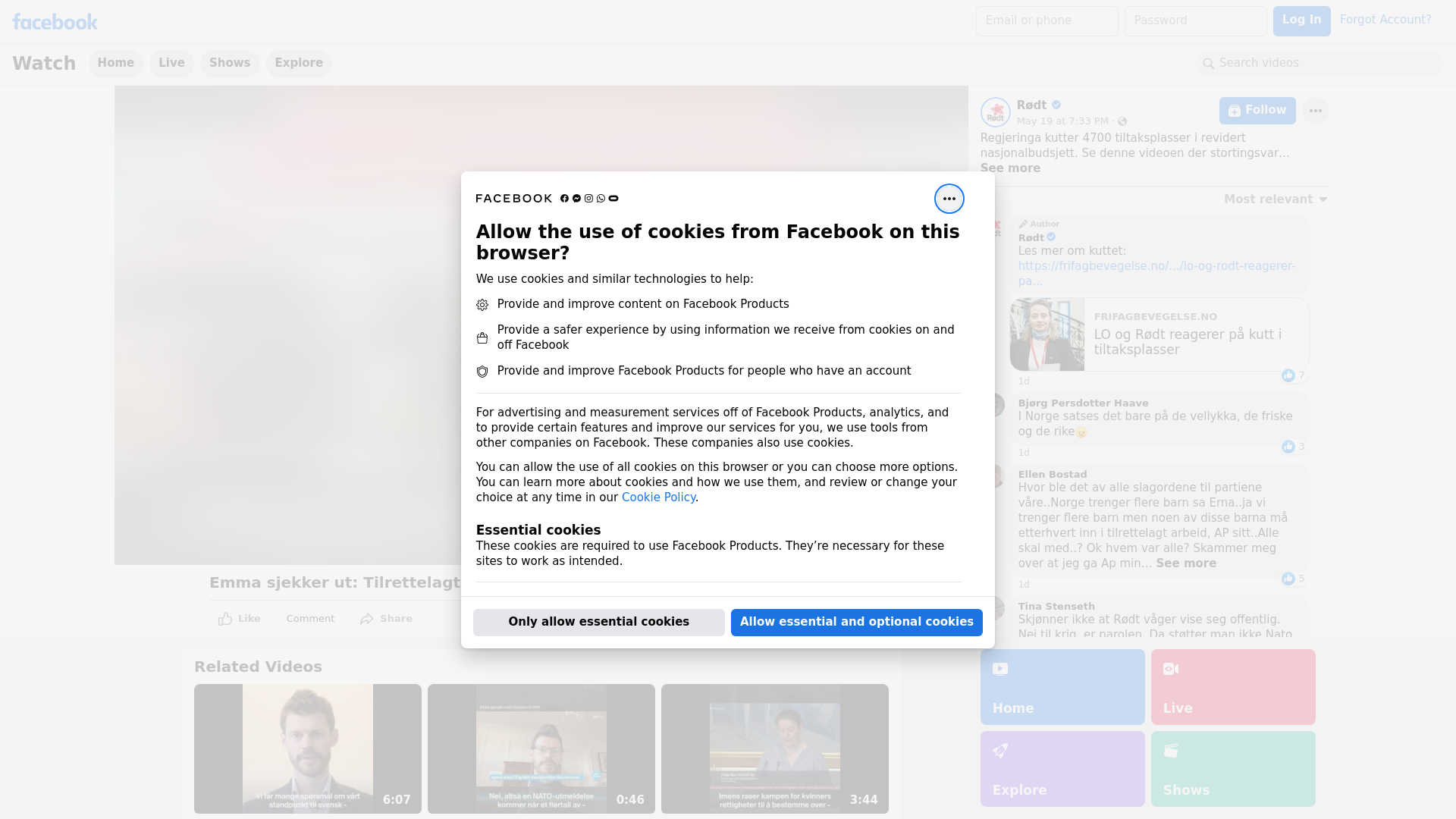Viewport: 1456px width, 819px height.
Task: Switch to the Shows tab in Watch
Action: click(230, 63)
